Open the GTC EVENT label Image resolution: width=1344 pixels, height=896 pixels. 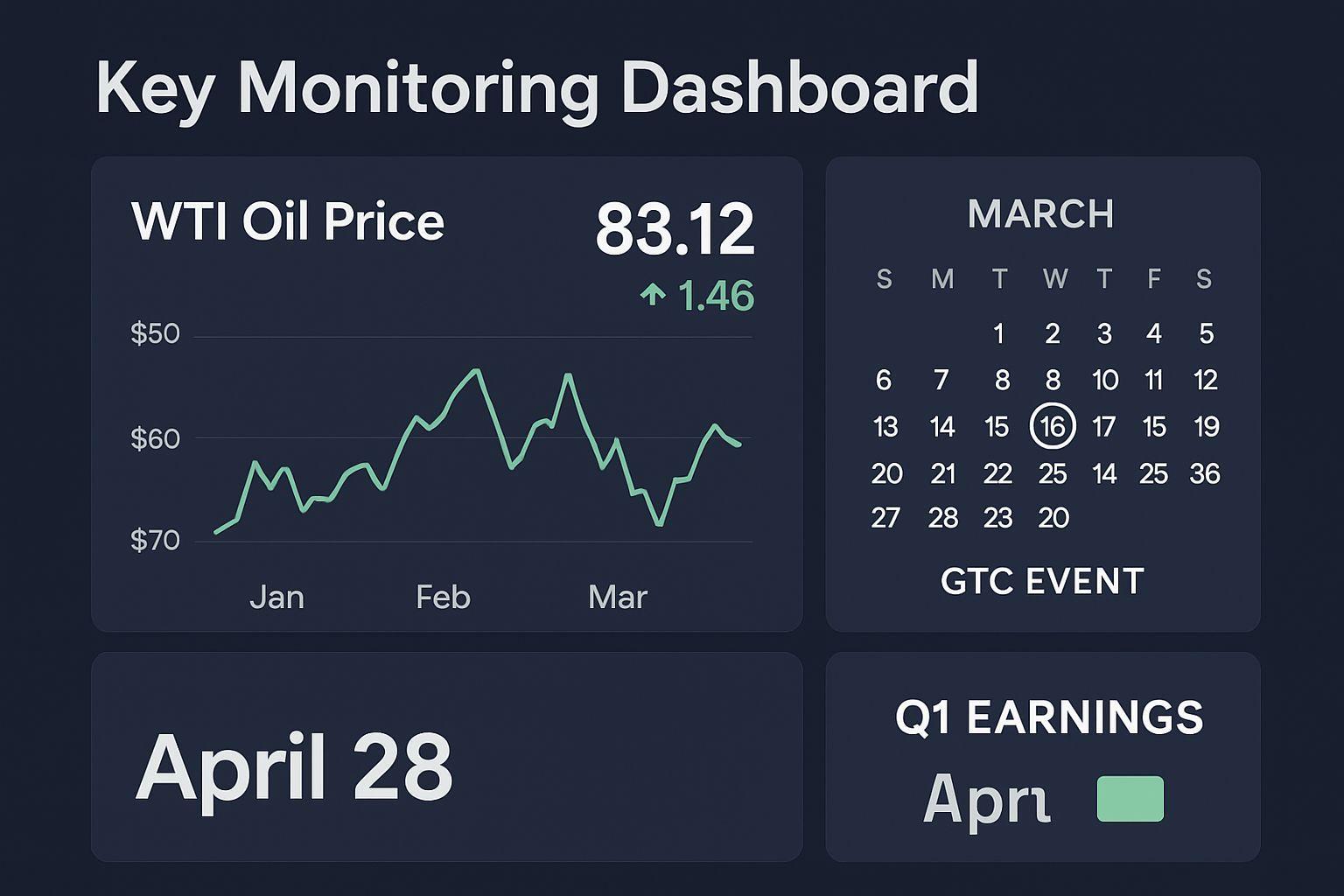click(1042, 581)
